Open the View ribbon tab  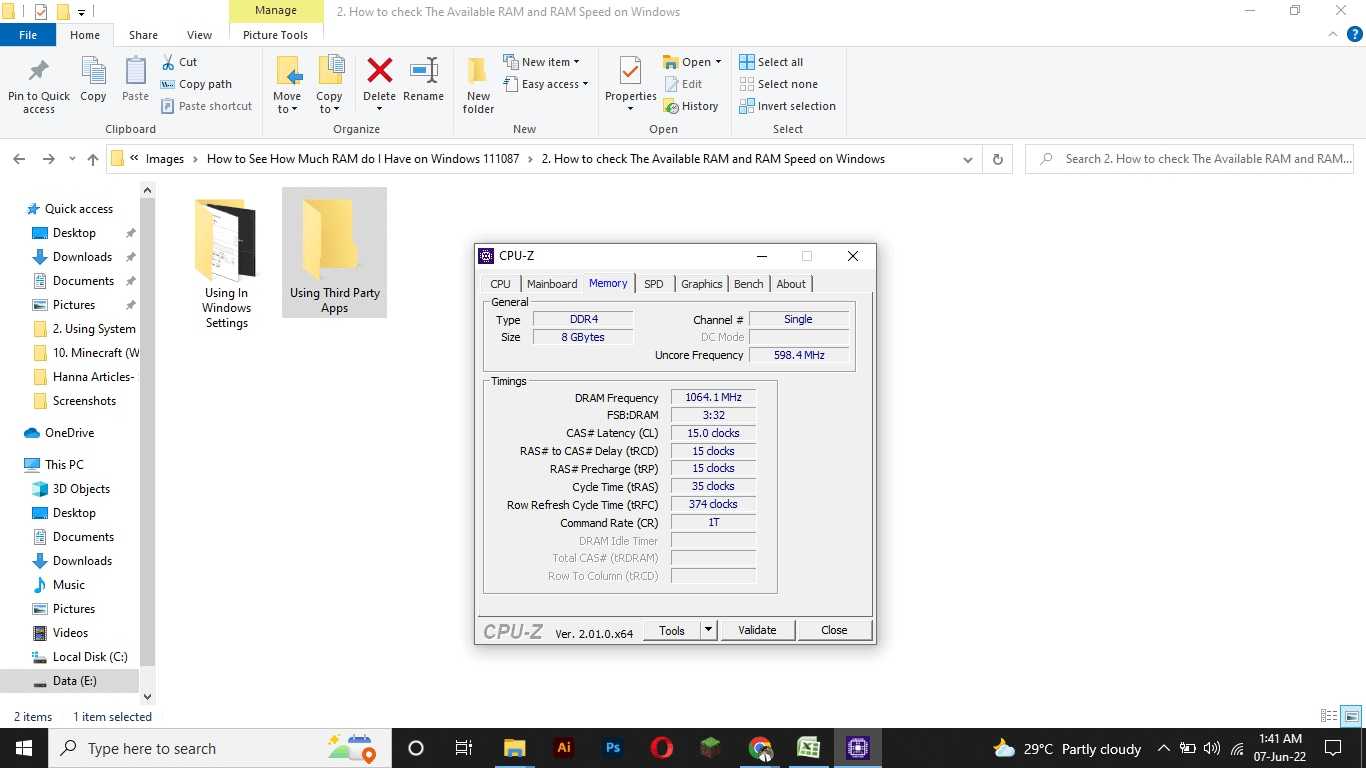click(x=199, y=35)
